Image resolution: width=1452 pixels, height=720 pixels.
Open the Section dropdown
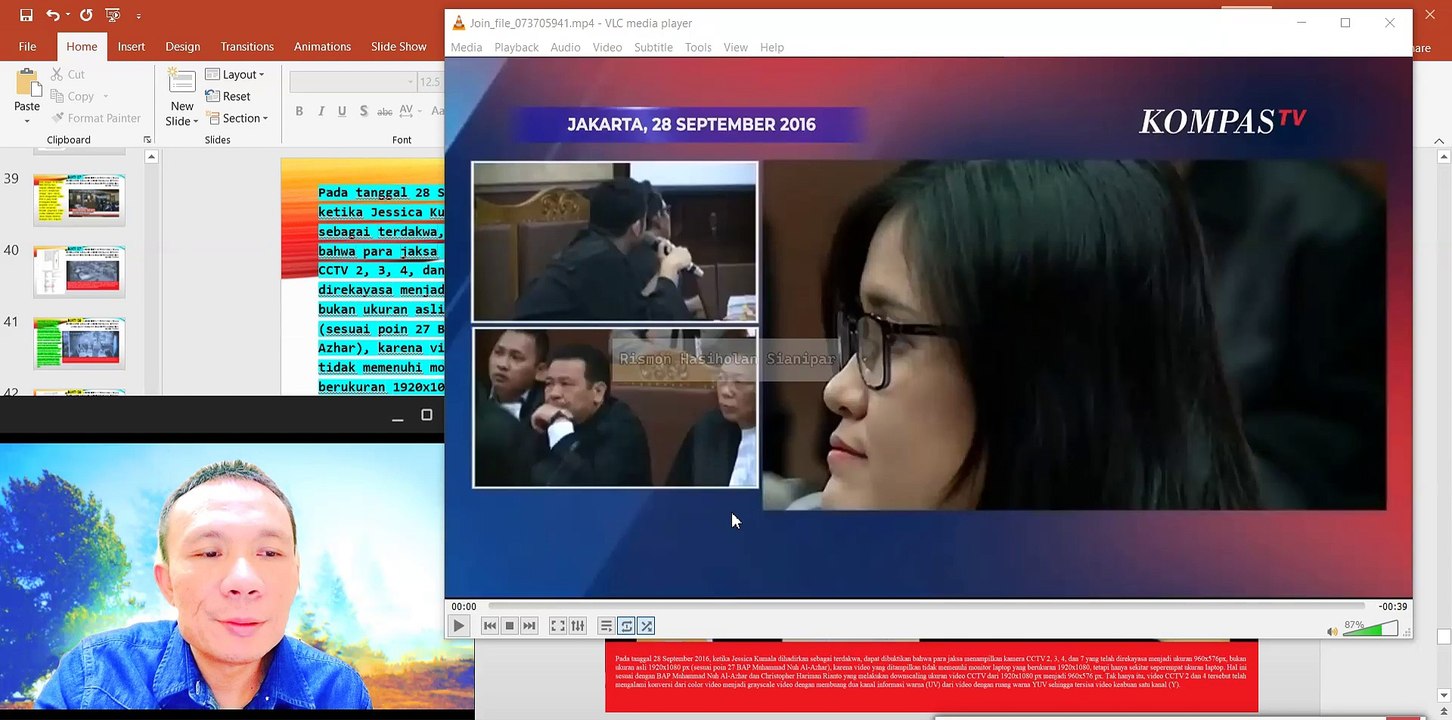(237, 118)
